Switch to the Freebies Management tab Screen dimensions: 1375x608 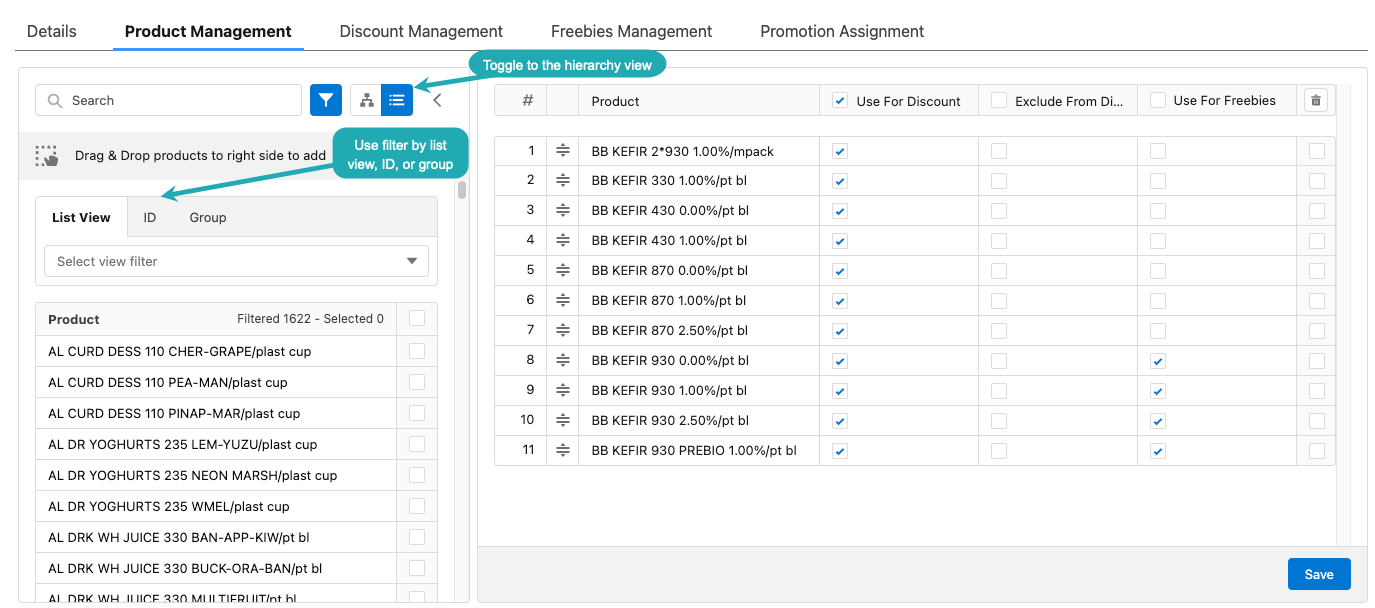631,31
